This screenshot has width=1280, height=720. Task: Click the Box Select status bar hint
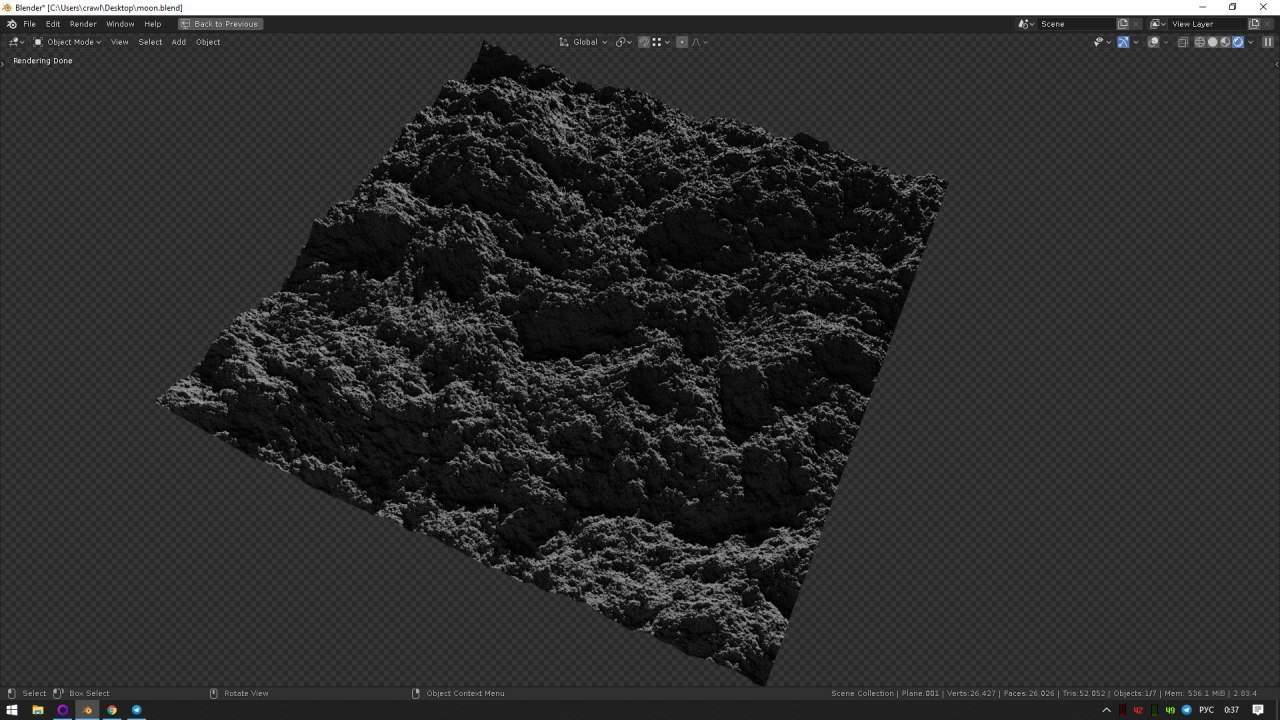[x=89, y=693]
